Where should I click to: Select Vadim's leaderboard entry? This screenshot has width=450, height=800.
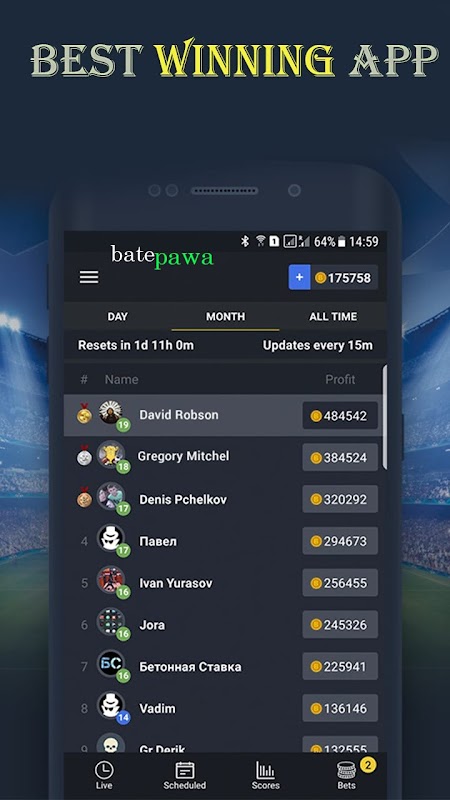pyautogui.click(x=223, y=708)
